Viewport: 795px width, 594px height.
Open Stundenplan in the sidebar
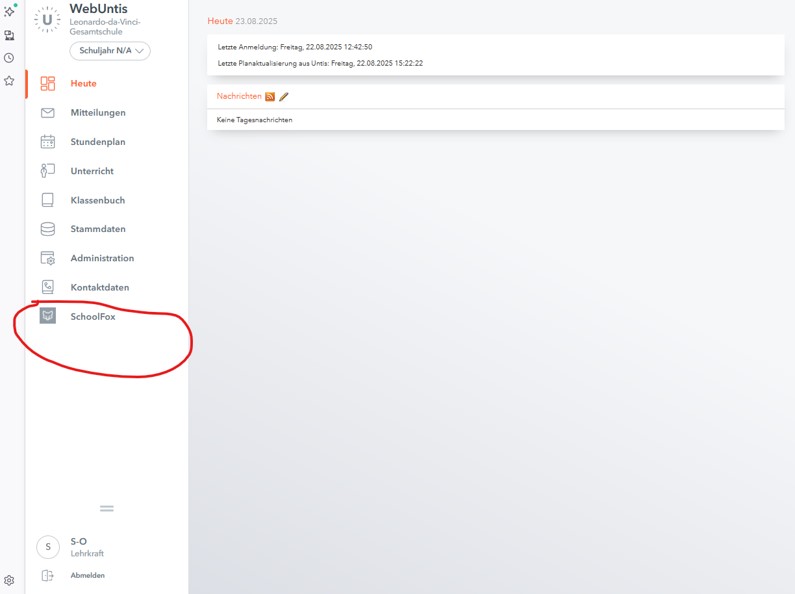(97, 142)
